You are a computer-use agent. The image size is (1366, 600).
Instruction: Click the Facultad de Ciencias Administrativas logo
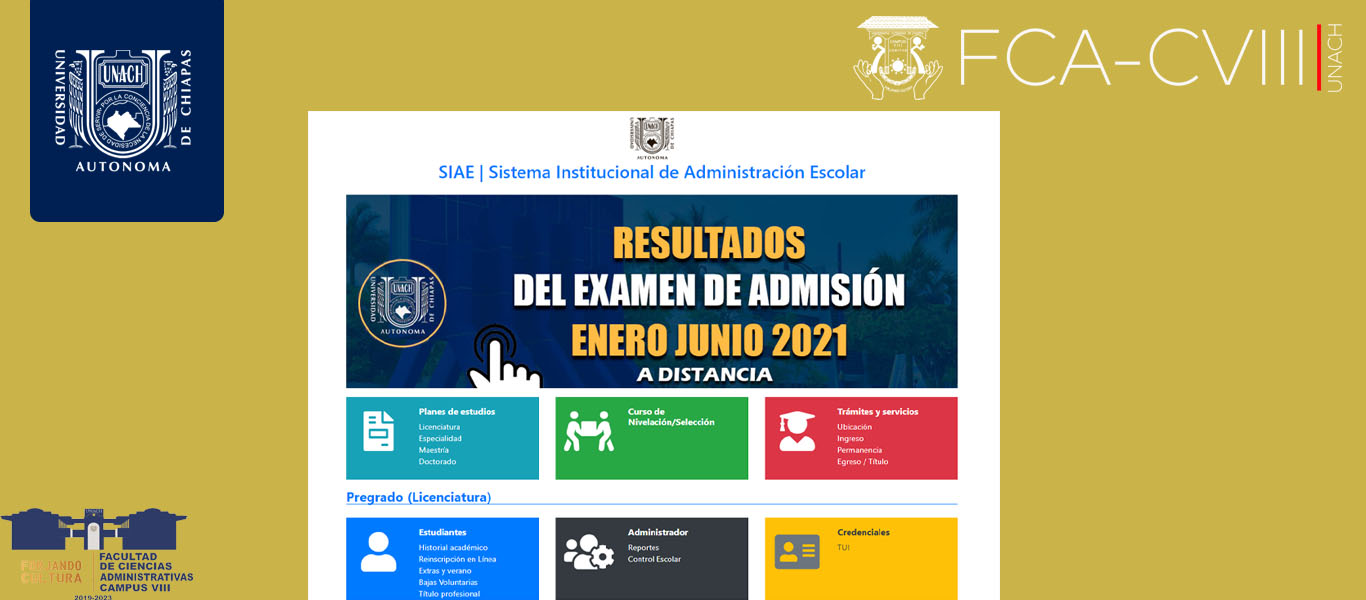pyautogui.click(x=97, y=553)
